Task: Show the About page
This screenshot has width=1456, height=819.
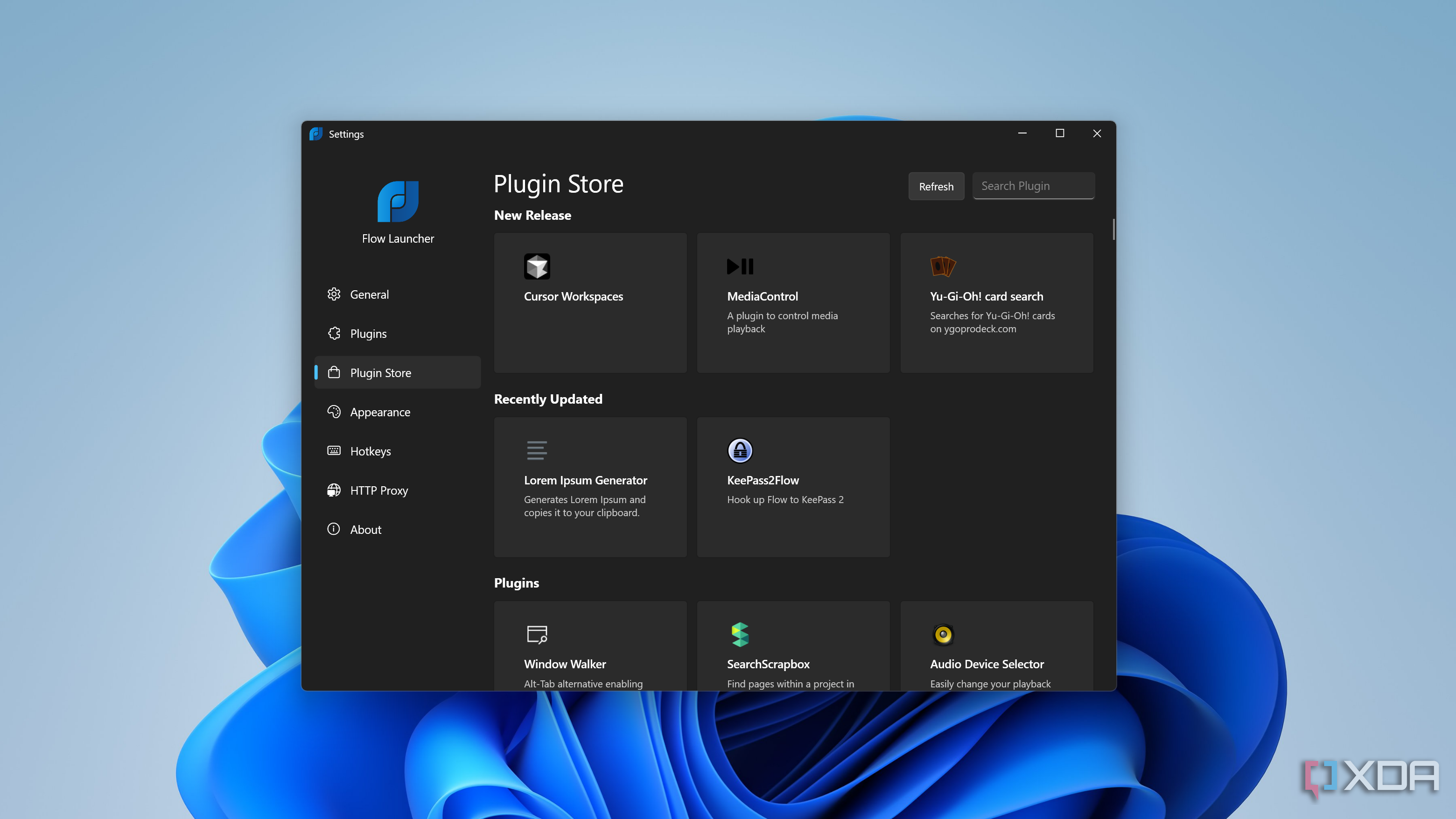Action: pyautogui.click(x=365, y=530)
